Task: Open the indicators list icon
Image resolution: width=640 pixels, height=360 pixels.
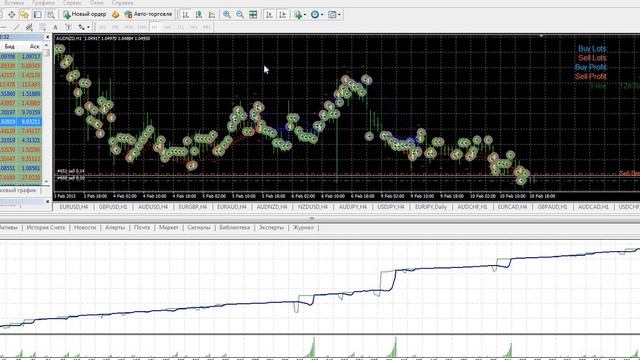Action: pyautogui.click(x=298, y=15)
